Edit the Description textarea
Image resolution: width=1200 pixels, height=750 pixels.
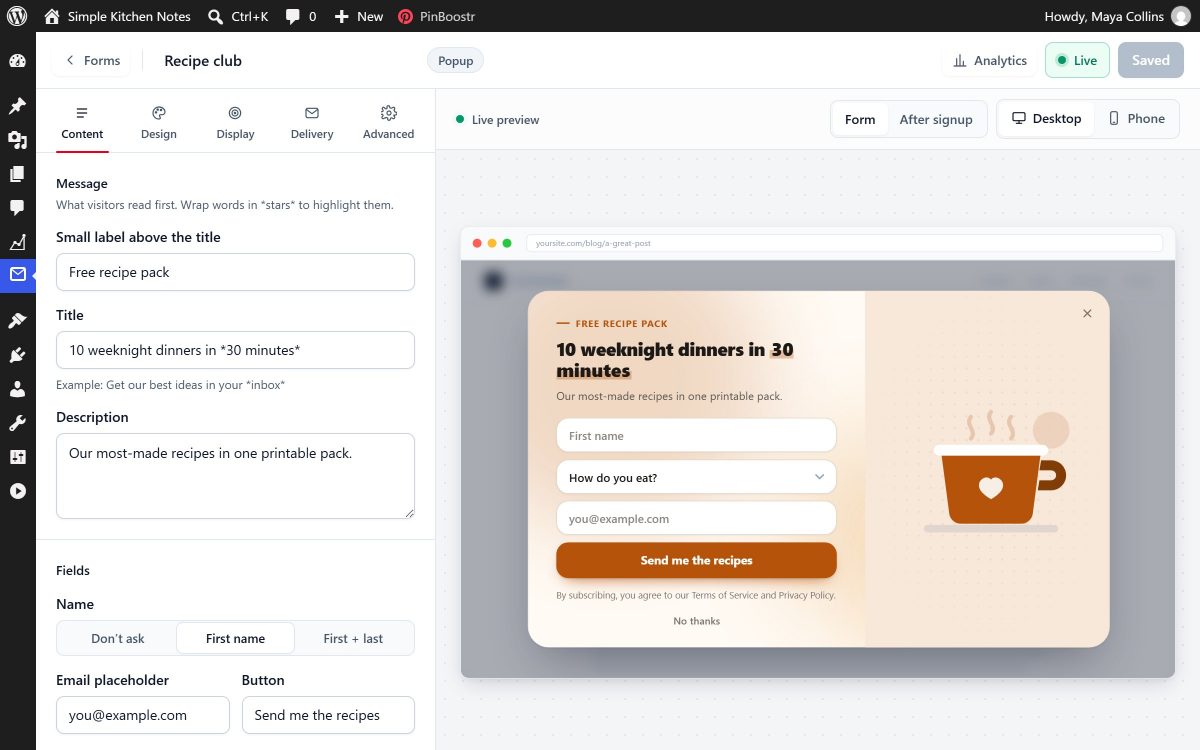pyautogui.click(x=235, y=476)
